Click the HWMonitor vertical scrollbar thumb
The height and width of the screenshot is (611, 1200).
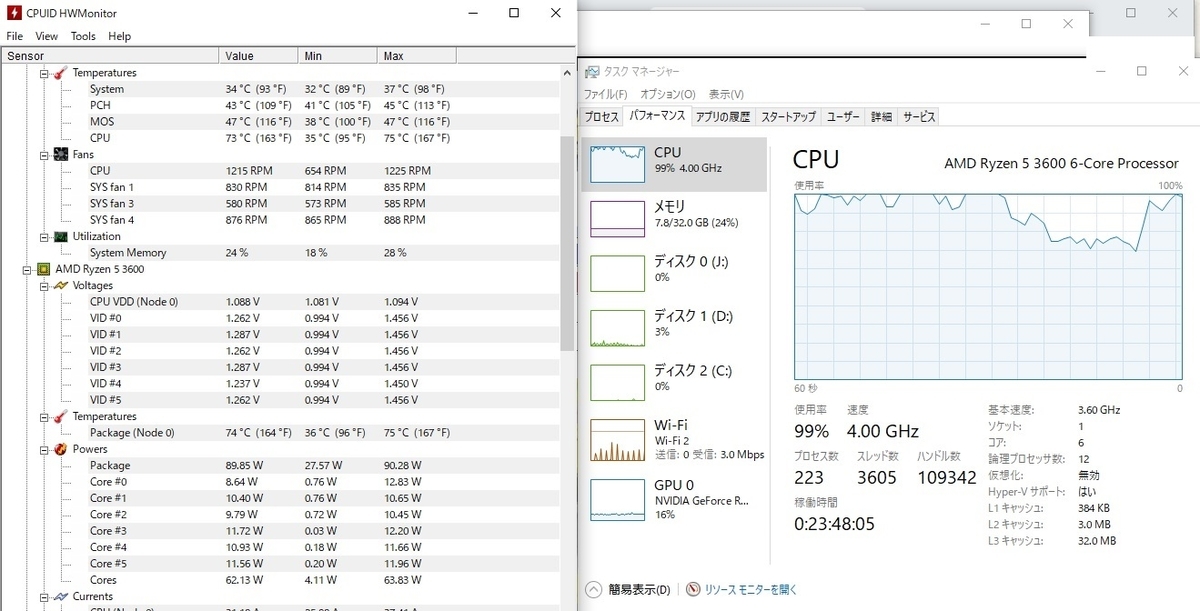[x=568, y=243]
